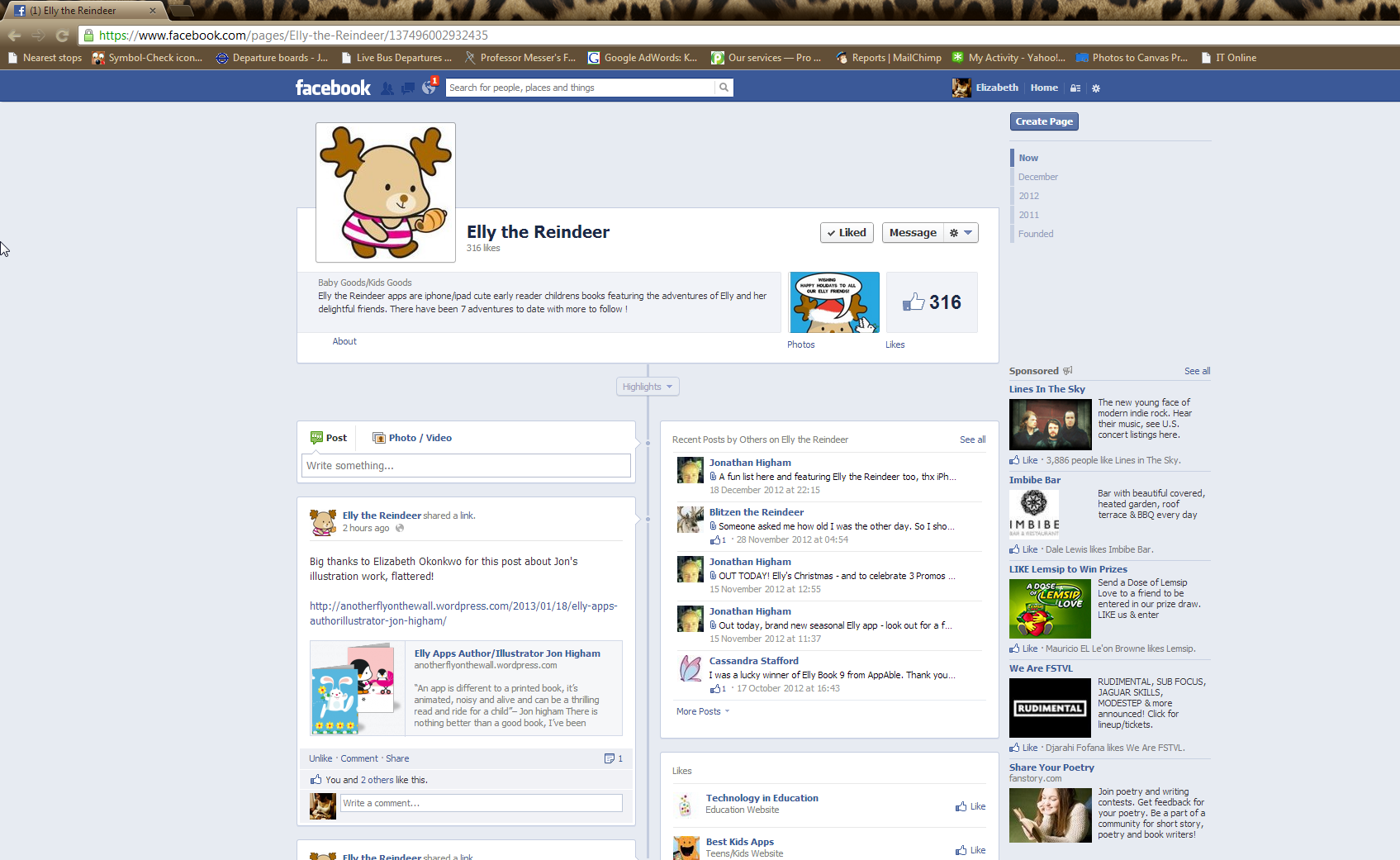Open the messages icon in header

coord(407,88)
